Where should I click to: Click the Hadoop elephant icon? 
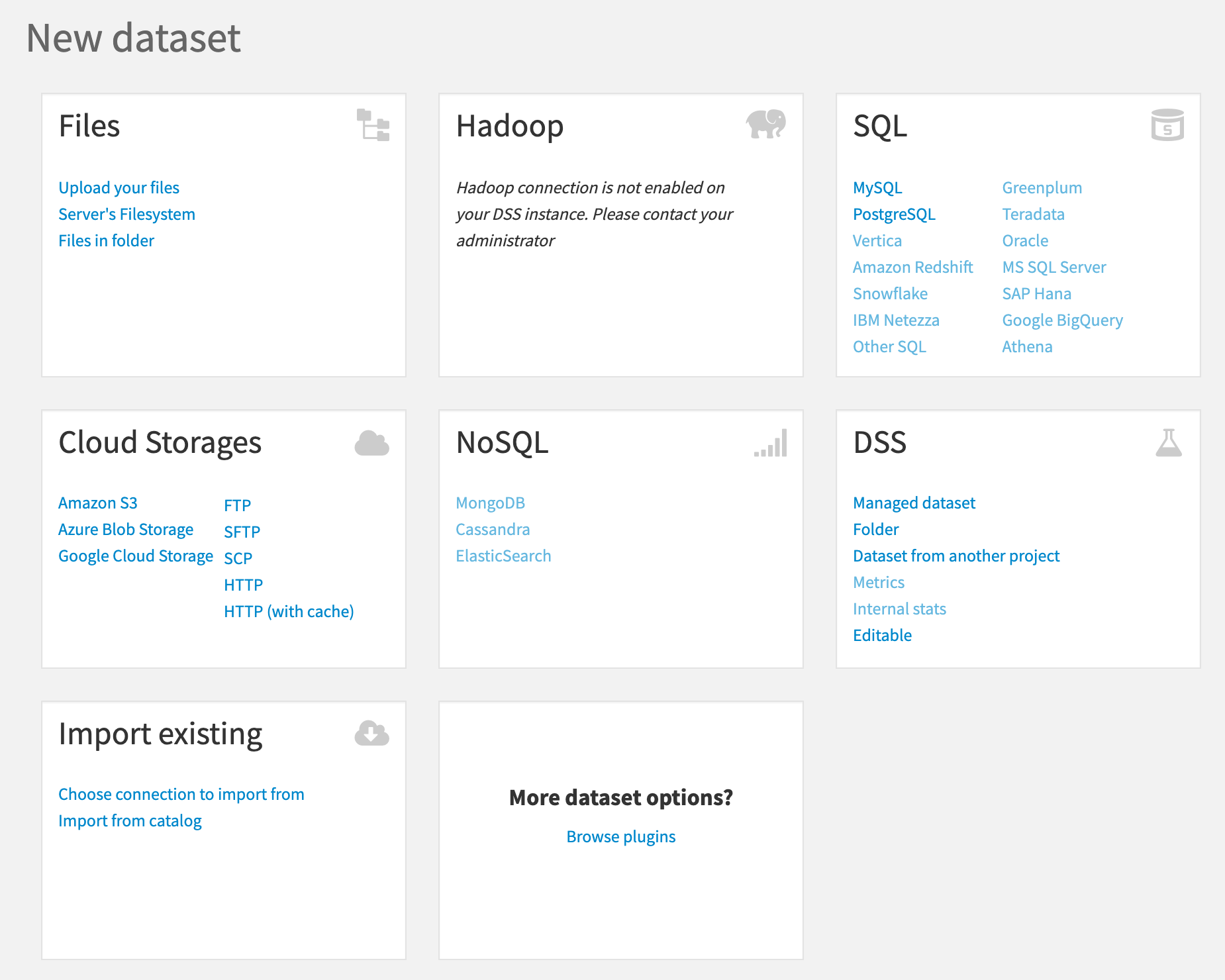coord(765,124)
